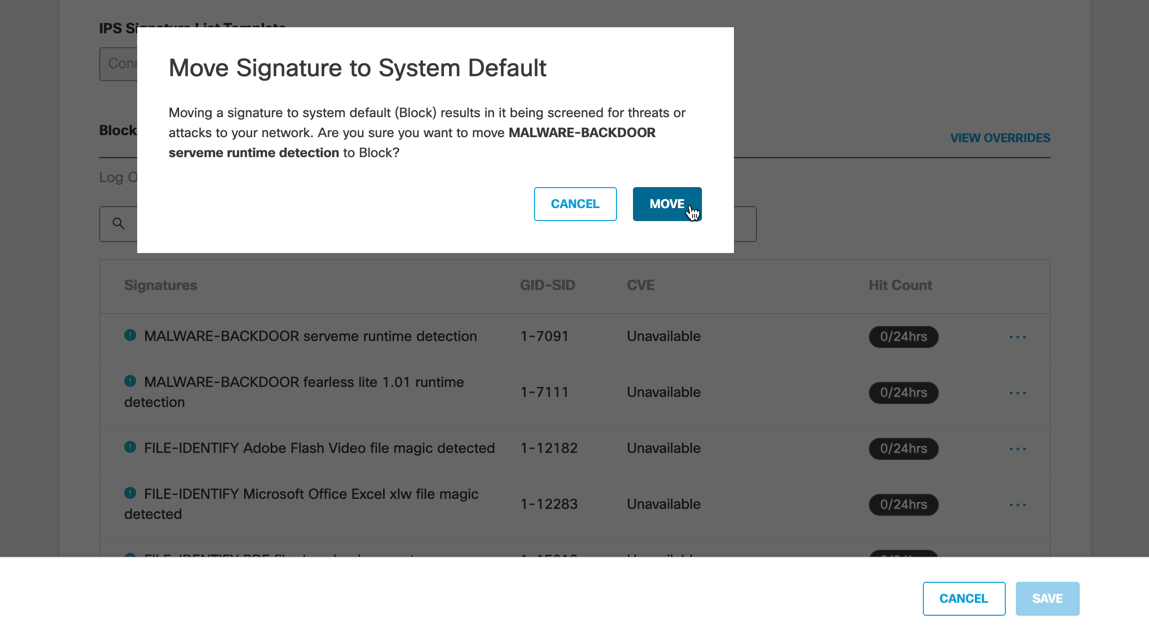Open the VIEW OVERRIDES link
Screen dimensions: 1149x628
point(1000,138)
